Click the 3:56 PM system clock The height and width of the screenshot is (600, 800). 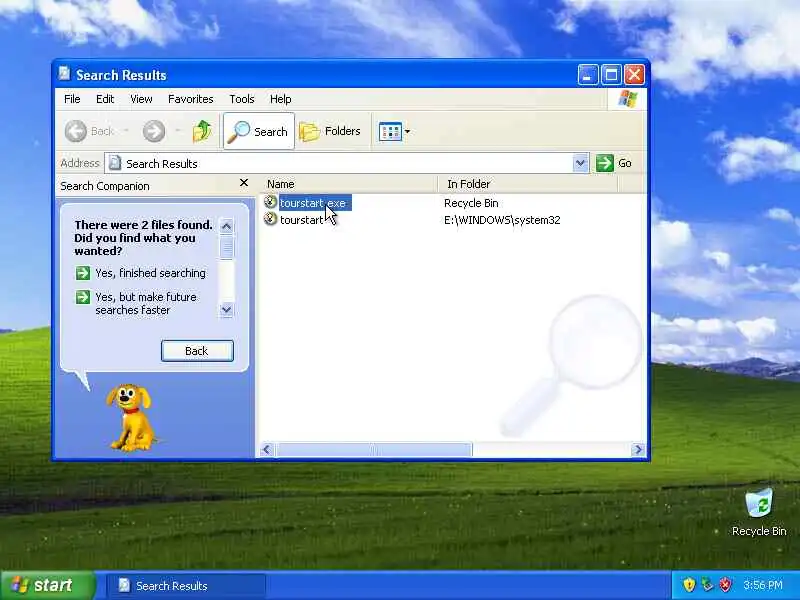763,585
